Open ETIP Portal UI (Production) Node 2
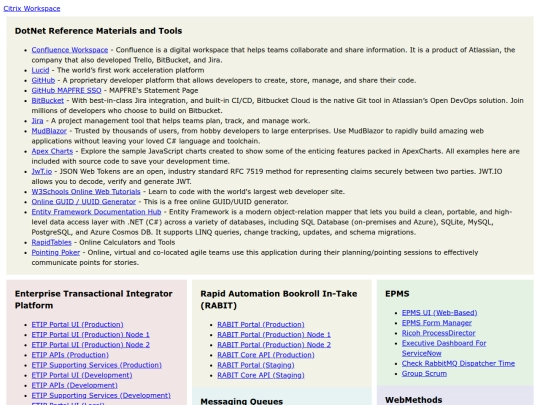540x405 pixels. (91, 345)
